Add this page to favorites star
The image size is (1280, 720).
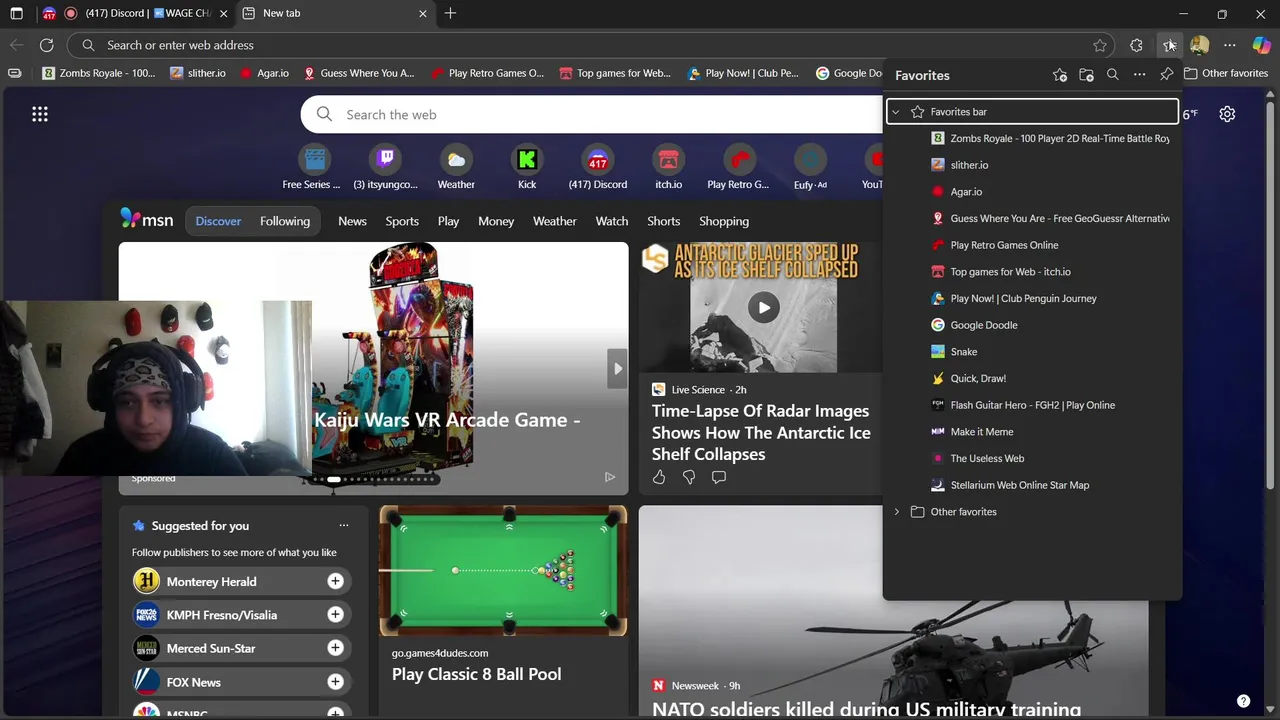click(1100, 45)
